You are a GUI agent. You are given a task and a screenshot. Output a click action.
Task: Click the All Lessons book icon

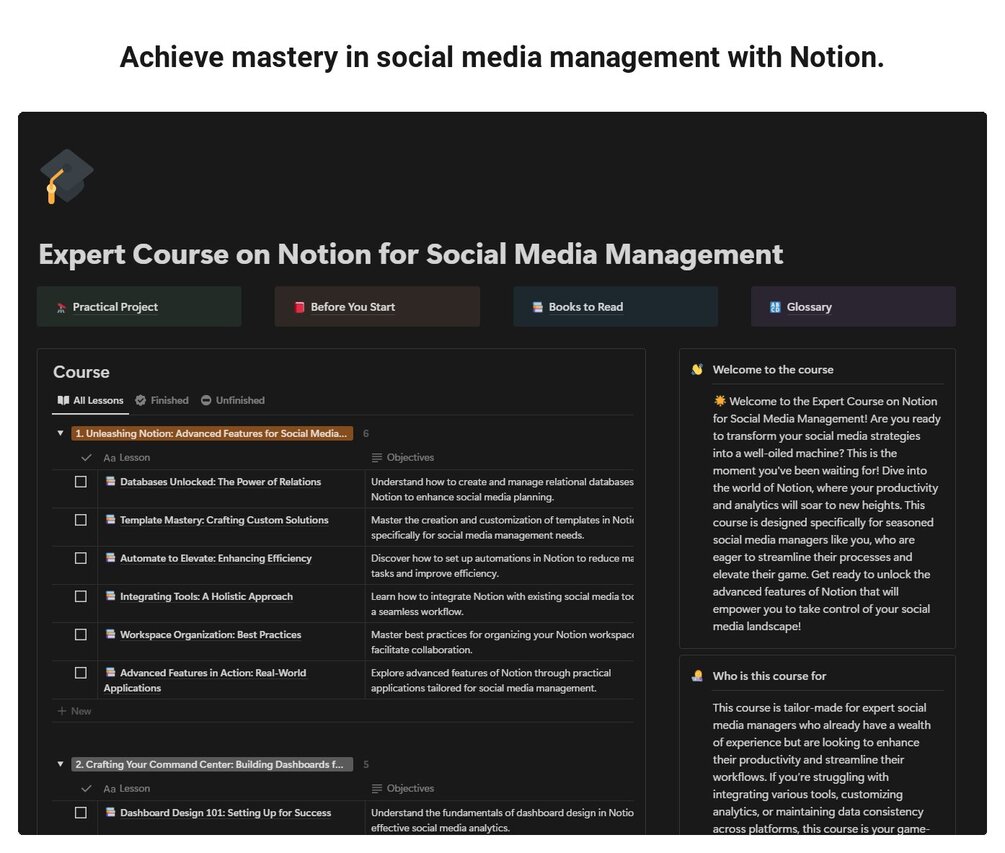click(63, 401)
